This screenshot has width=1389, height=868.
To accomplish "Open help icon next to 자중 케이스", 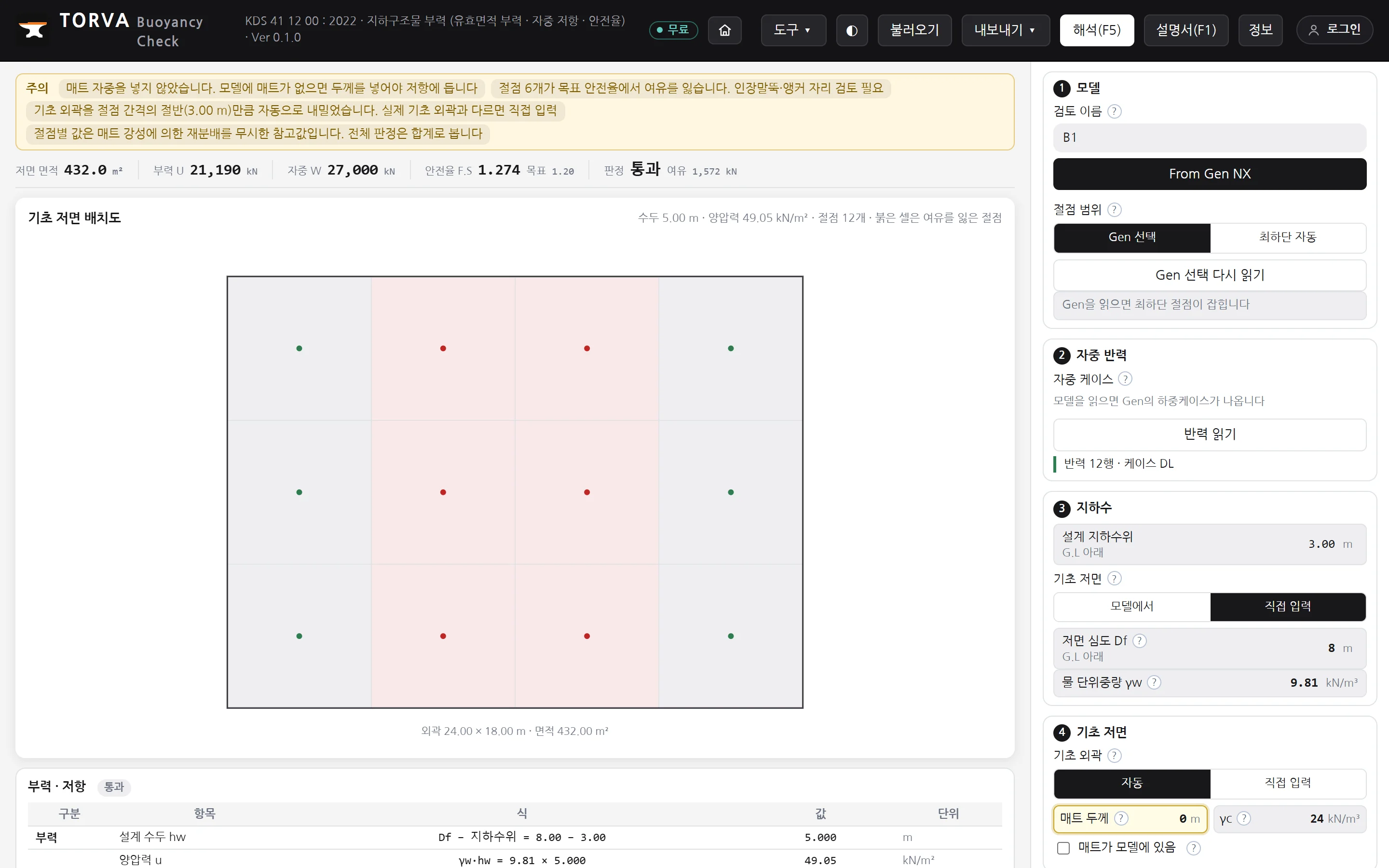I will click(1125, 379).
